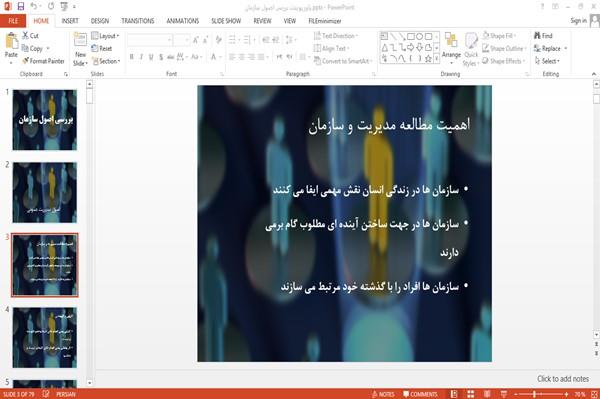Screen dimensions: 600x399
Task: Clear all text formatting
Action: (x=218, y=40)
